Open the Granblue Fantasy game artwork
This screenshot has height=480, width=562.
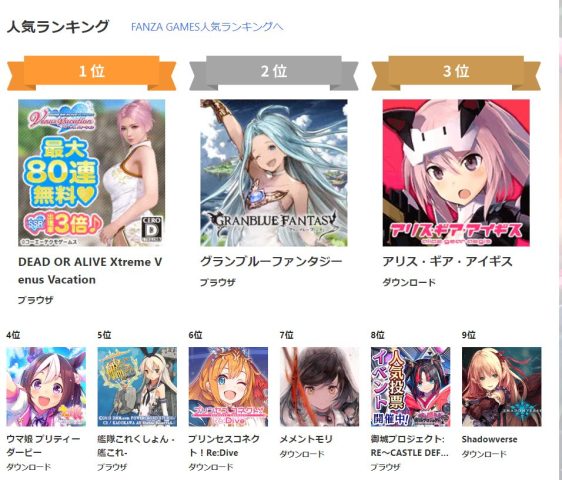click(x=274, y=173)
